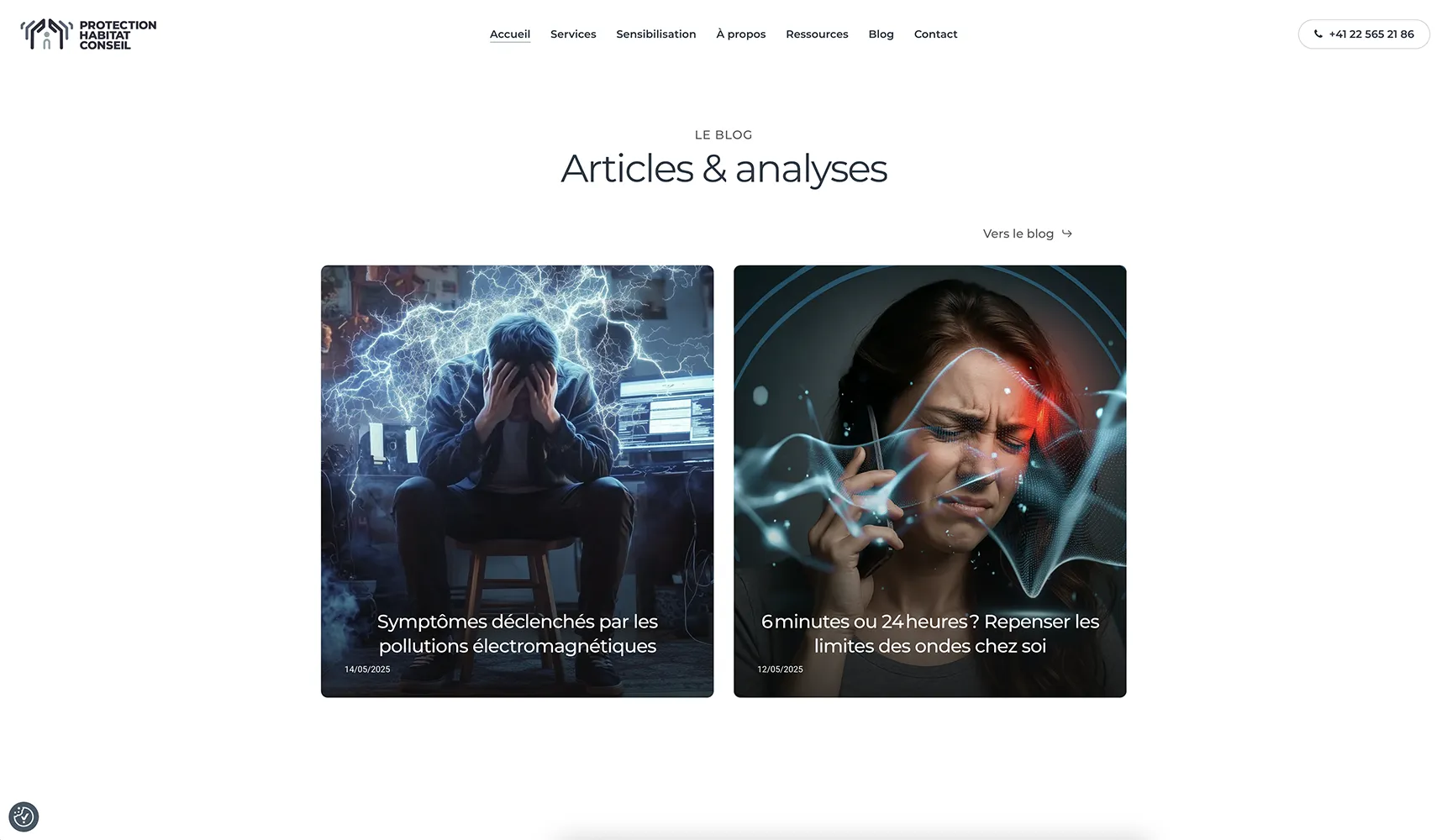
Task: Open the Ressources menu item
Action: pos(817,34)
